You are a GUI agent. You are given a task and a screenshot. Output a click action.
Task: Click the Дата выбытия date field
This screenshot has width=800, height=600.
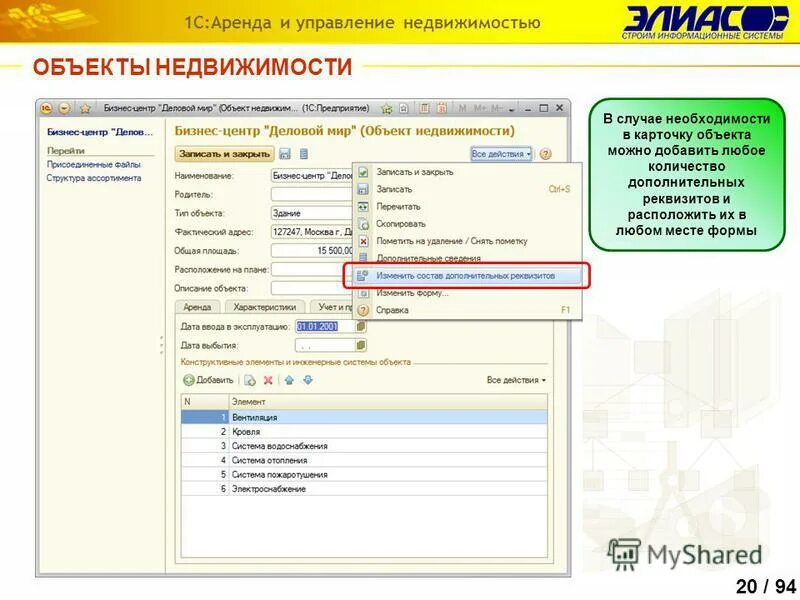[325, 345]
